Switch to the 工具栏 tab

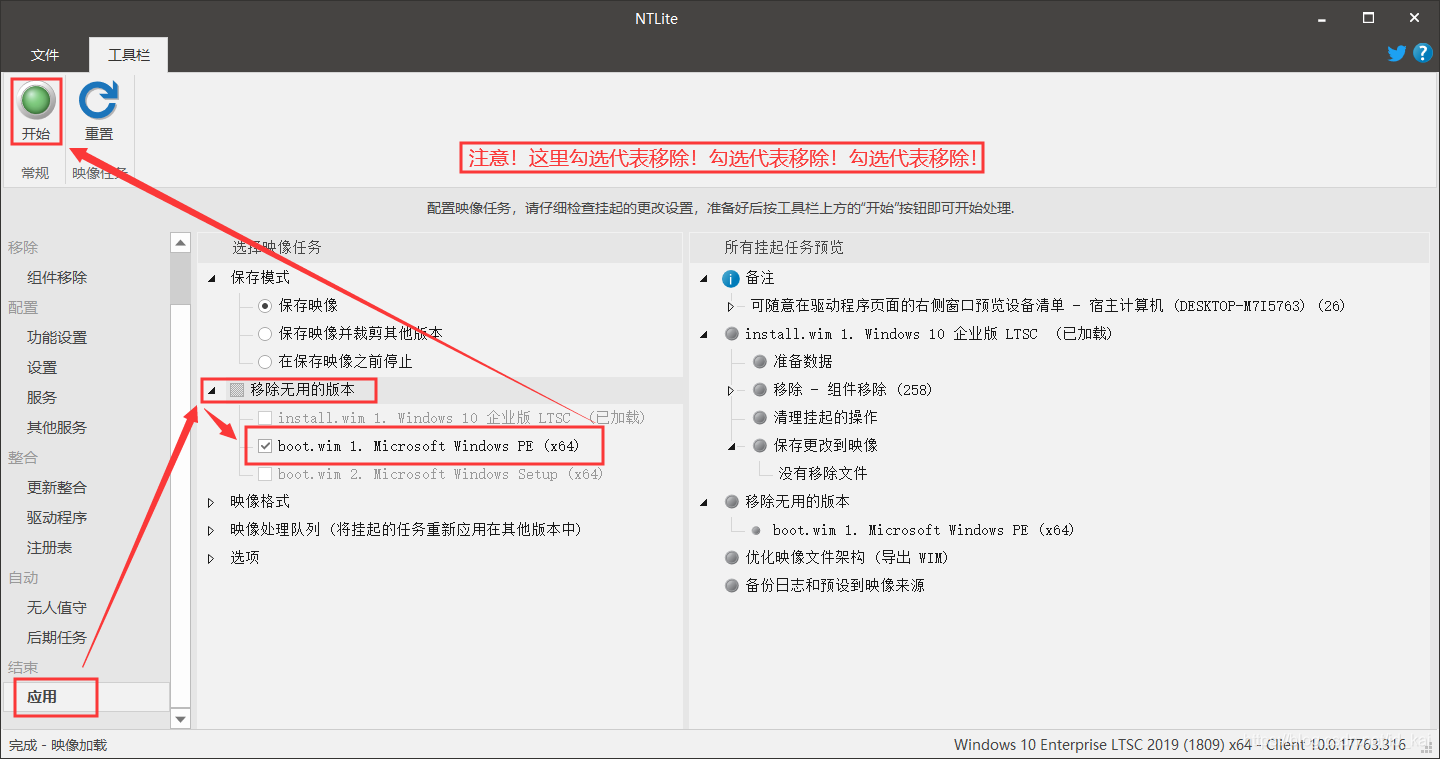(129, 55)
